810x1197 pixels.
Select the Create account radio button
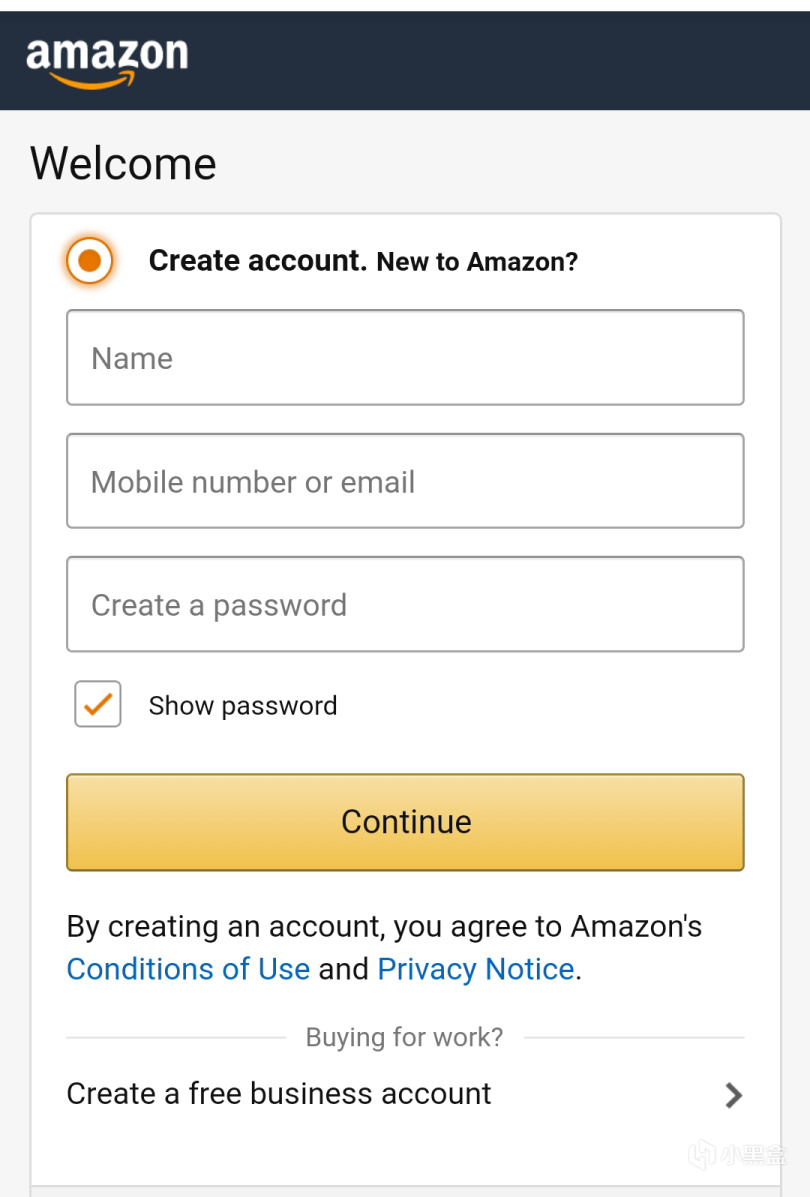[x=90, y=261]
